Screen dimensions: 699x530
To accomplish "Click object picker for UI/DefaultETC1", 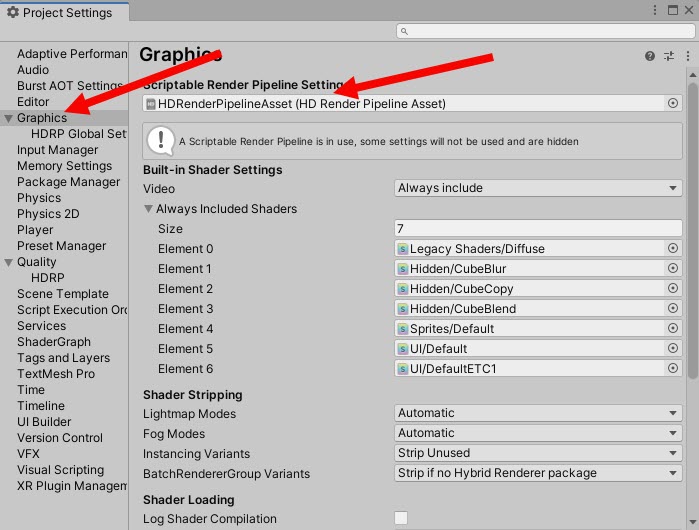I will [x=673, y=368].
